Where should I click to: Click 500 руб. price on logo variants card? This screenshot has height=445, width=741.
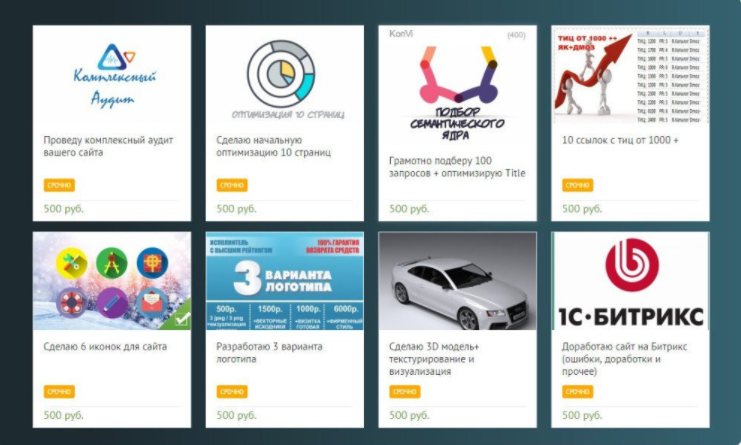[236, 415]
